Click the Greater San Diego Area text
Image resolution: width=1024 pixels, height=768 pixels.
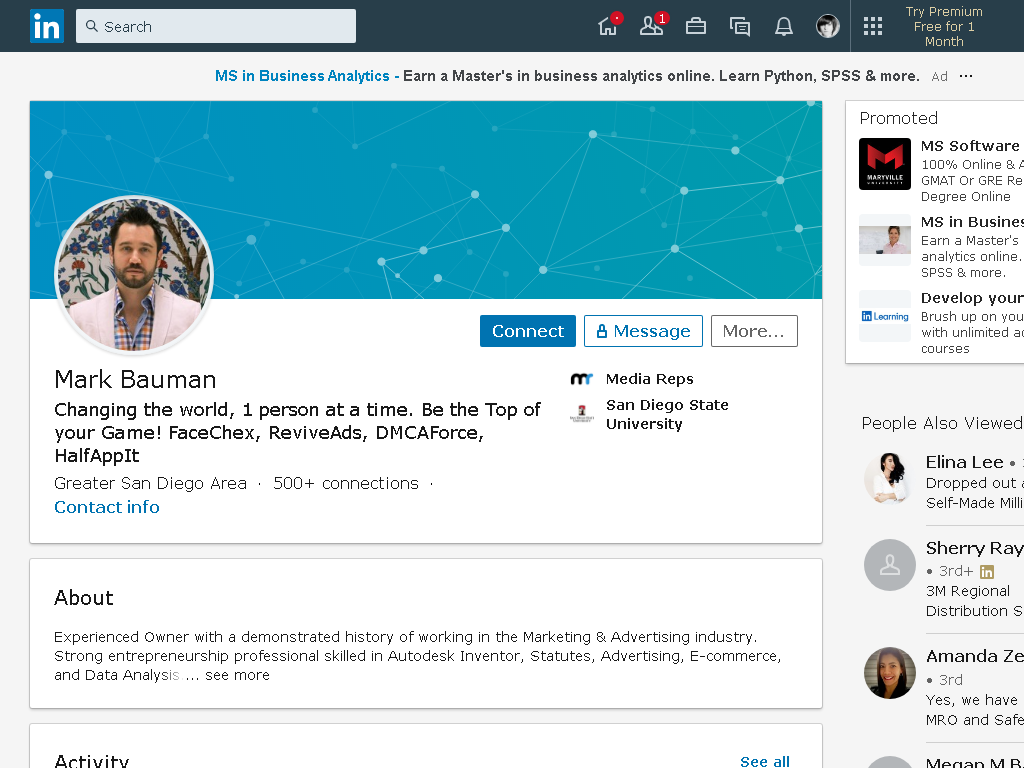tap(150, 483)
